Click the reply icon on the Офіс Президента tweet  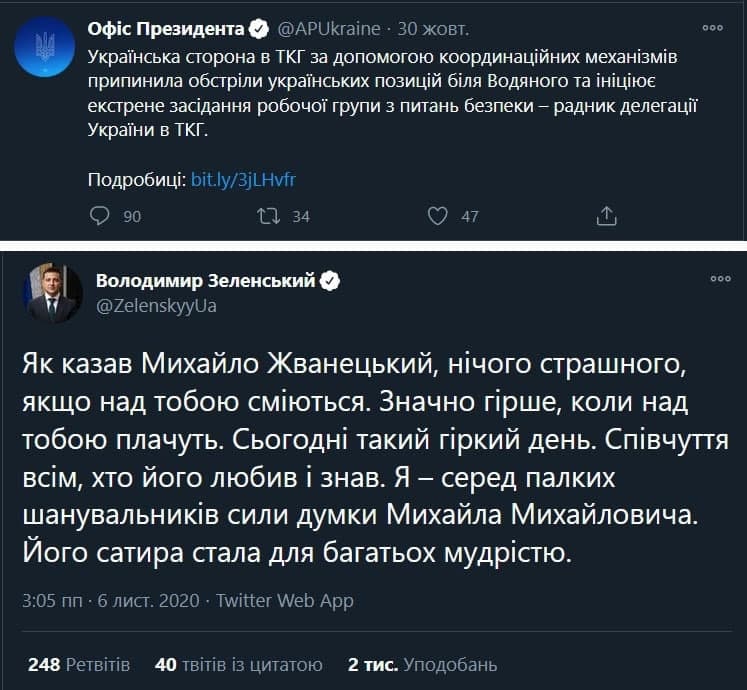pos(99,216)
